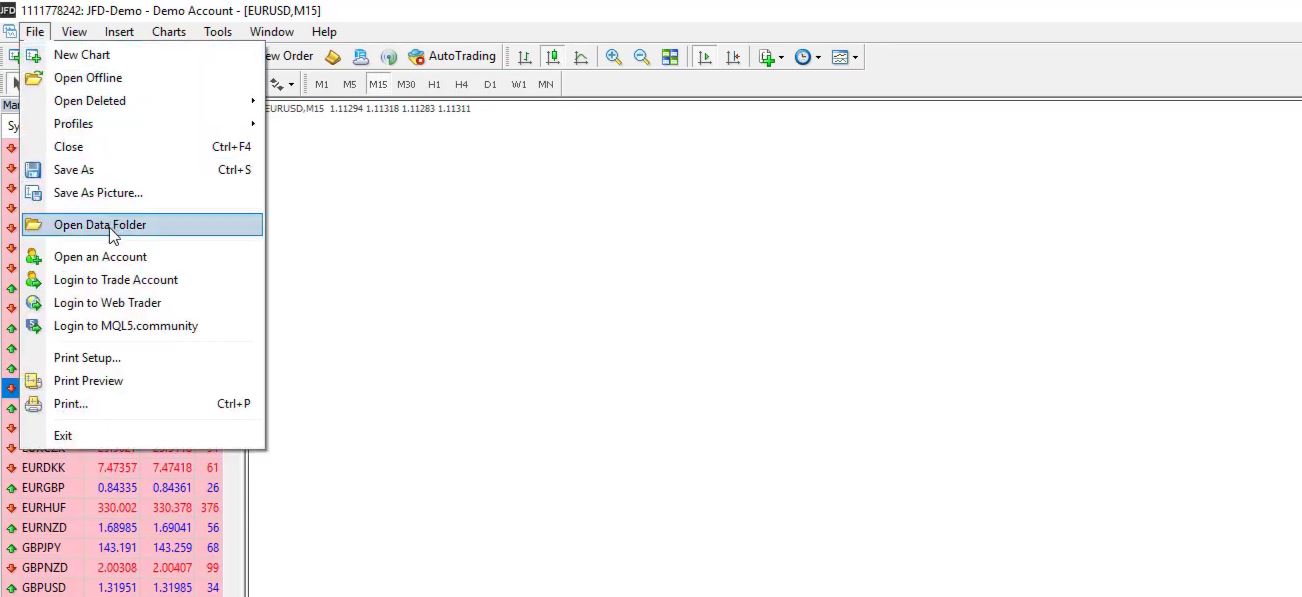
Task: Toggle the AutoTrading button
Action: (451, 57)
